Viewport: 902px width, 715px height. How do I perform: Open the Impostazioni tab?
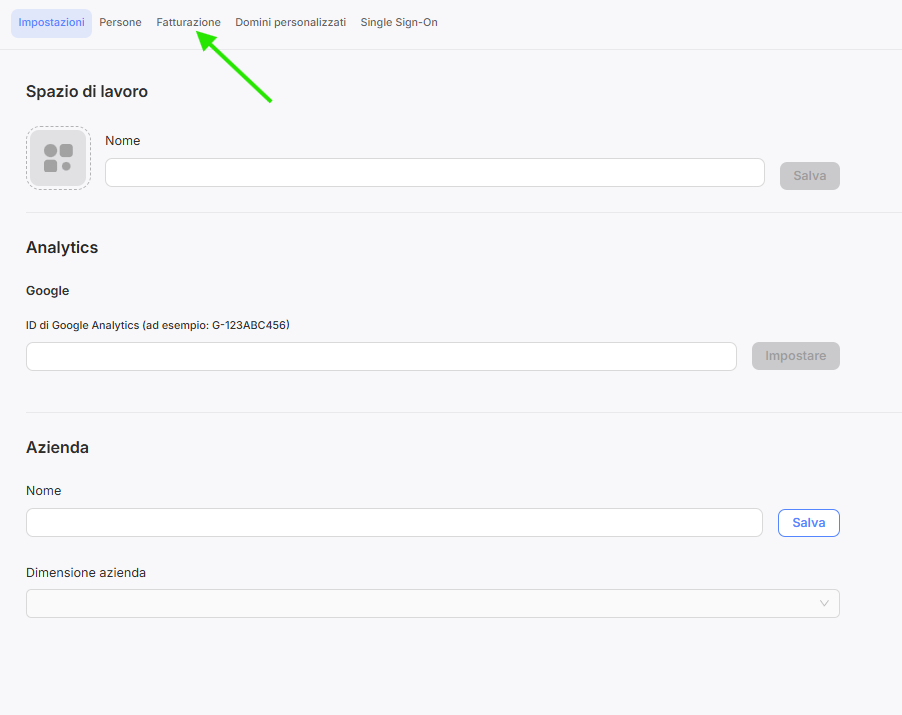[51, 22]
